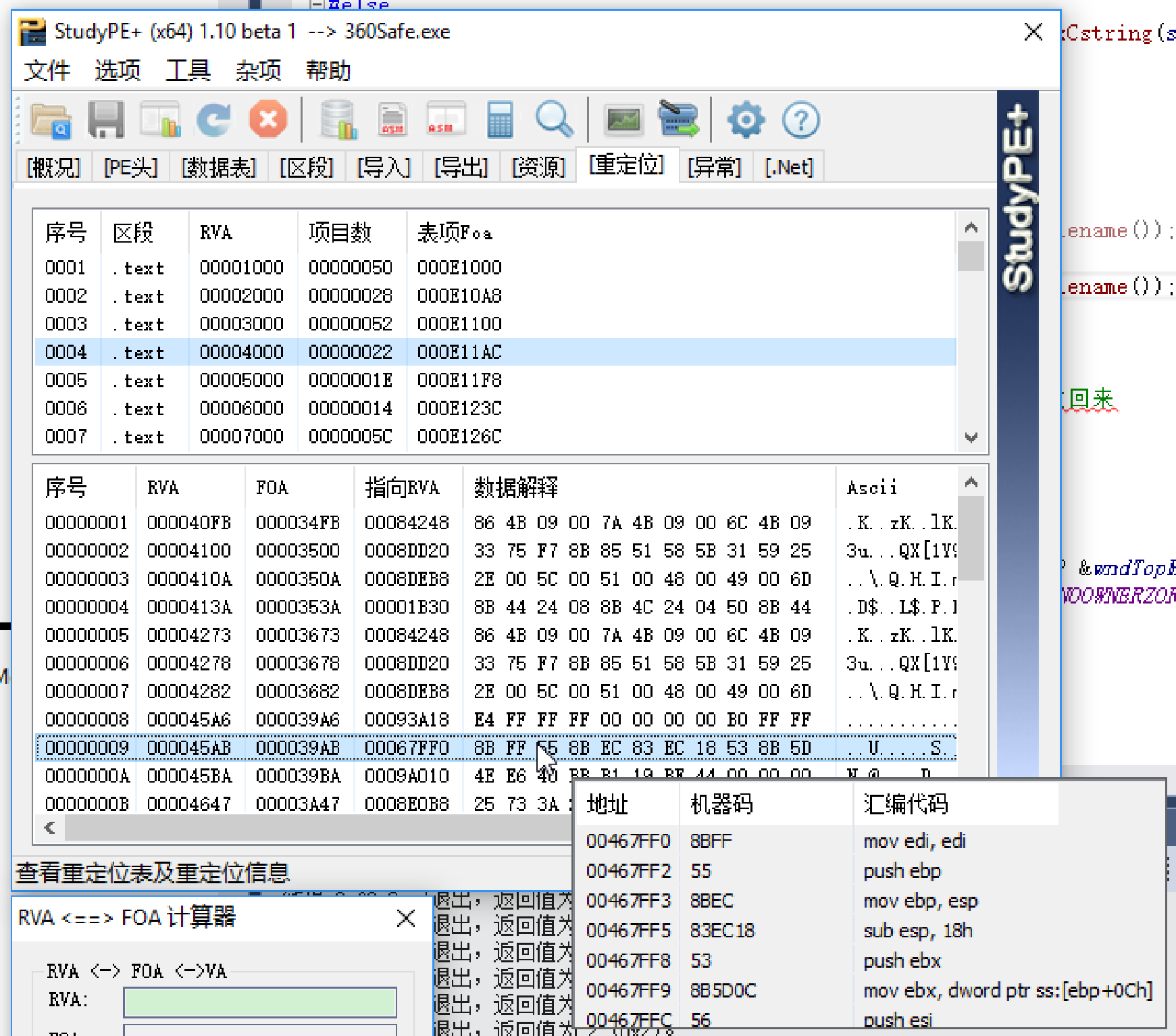The height and width of the screenshot is (1036, 1176).
Task: Open the asm document icon
Action: [x=392, y=120]
